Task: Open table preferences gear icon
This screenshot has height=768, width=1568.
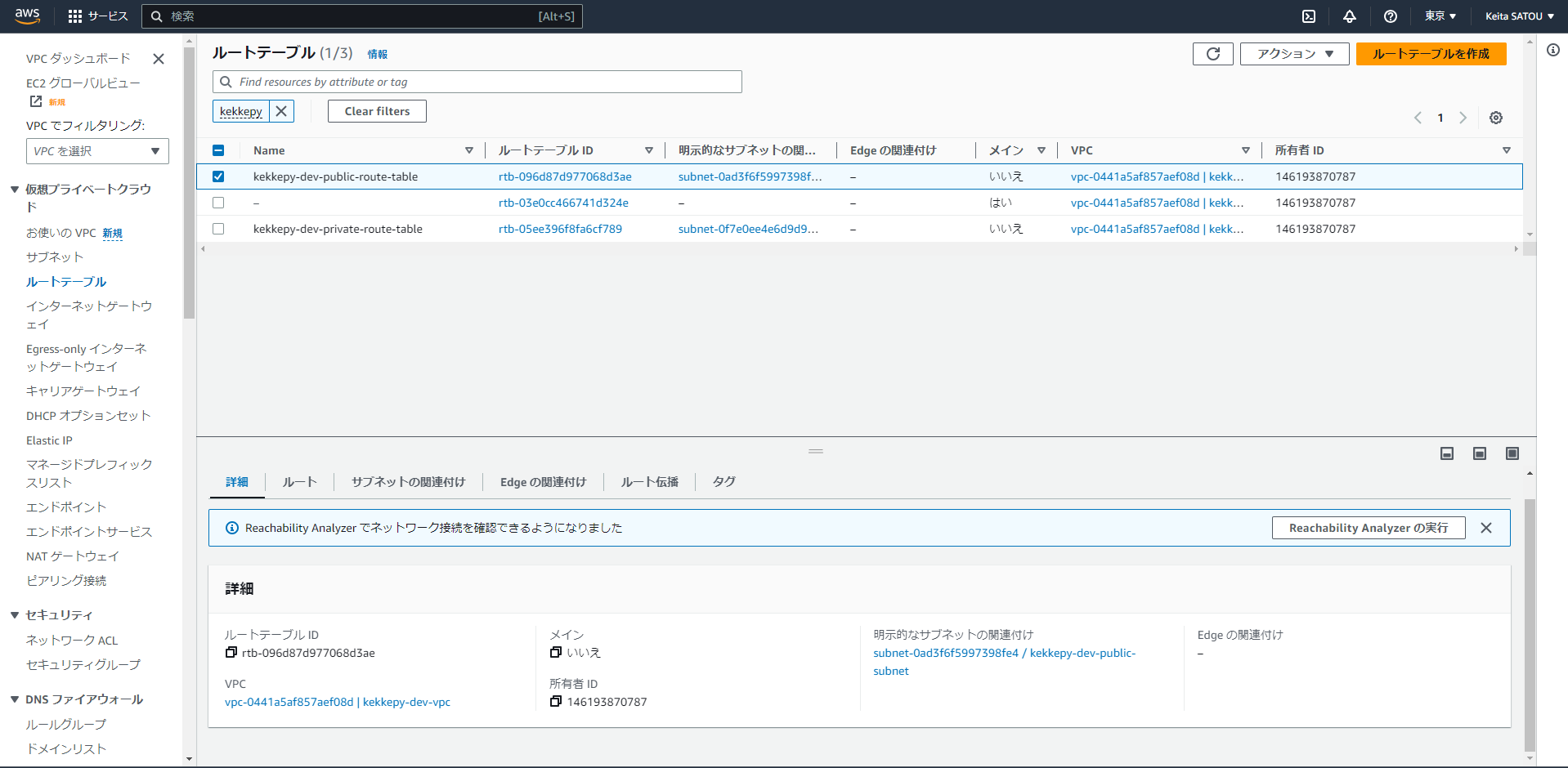Action: coord(1496,118)
